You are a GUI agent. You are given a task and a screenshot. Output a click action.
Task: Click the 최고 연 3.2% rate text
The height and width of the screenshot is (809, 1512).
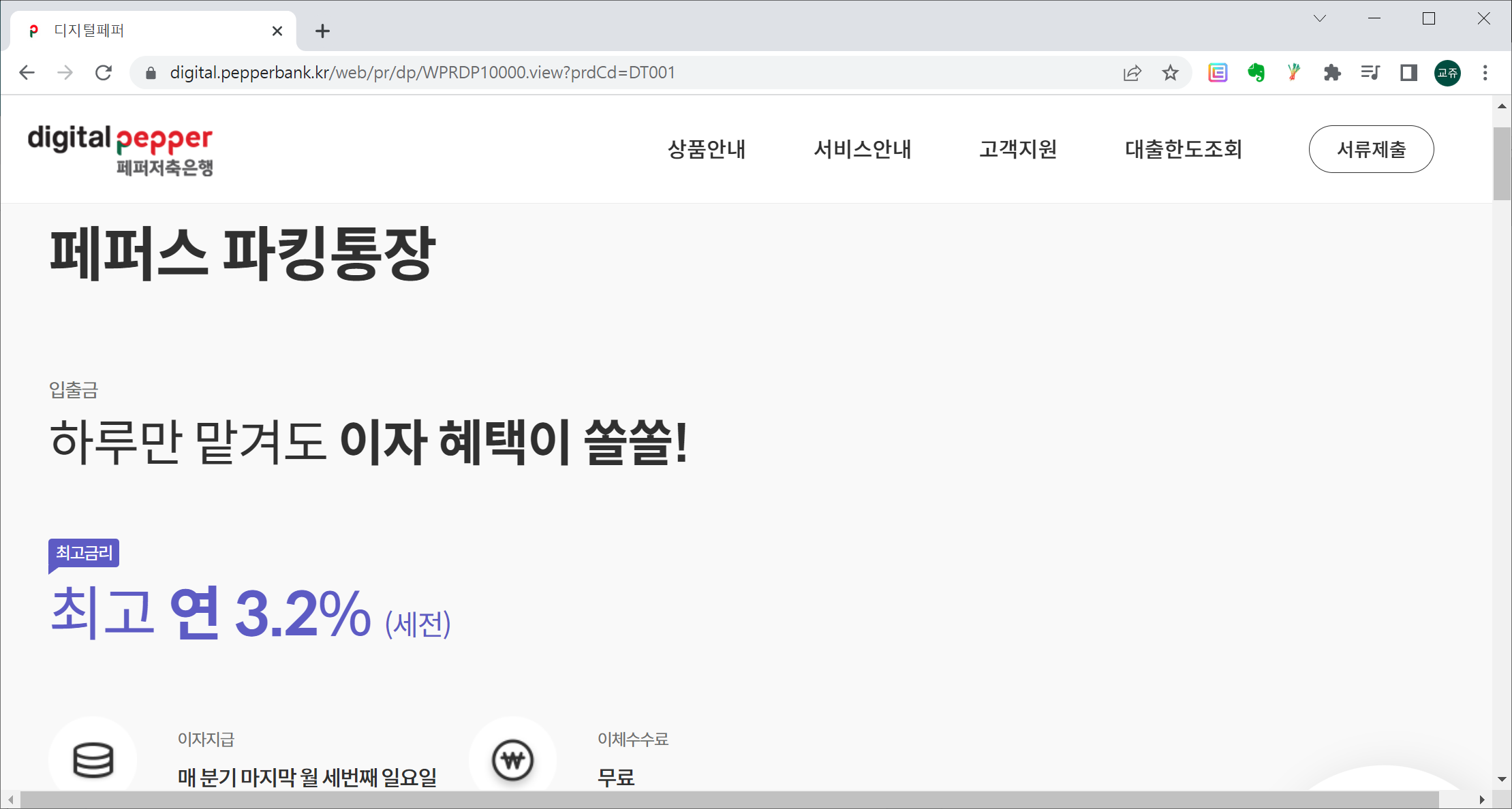click(x=211, y=614)
